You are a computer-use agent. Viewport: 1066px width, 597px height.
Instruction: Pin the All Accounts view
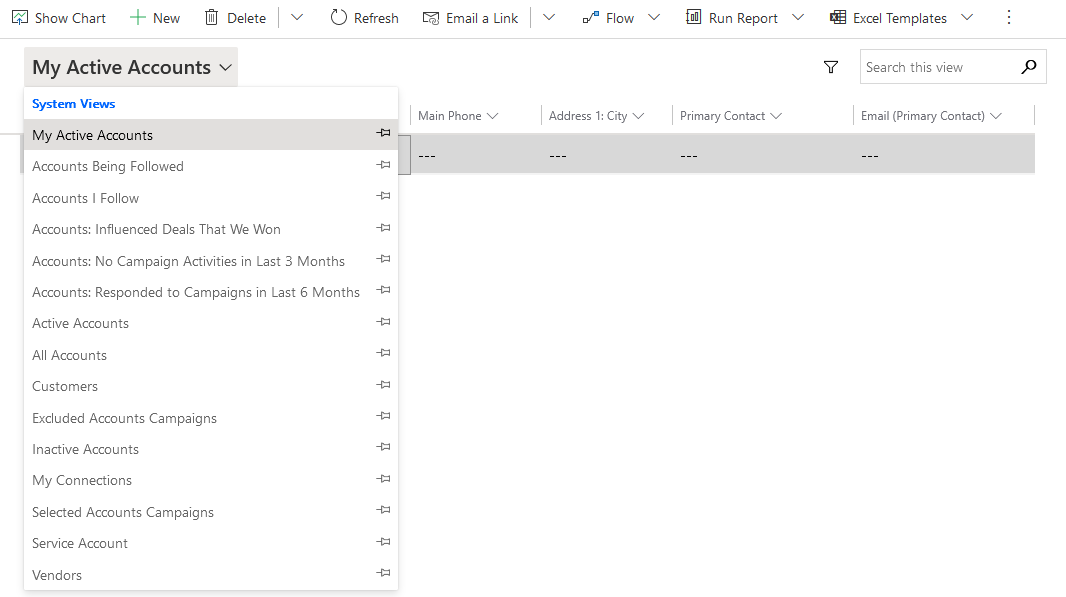point(383,353)
